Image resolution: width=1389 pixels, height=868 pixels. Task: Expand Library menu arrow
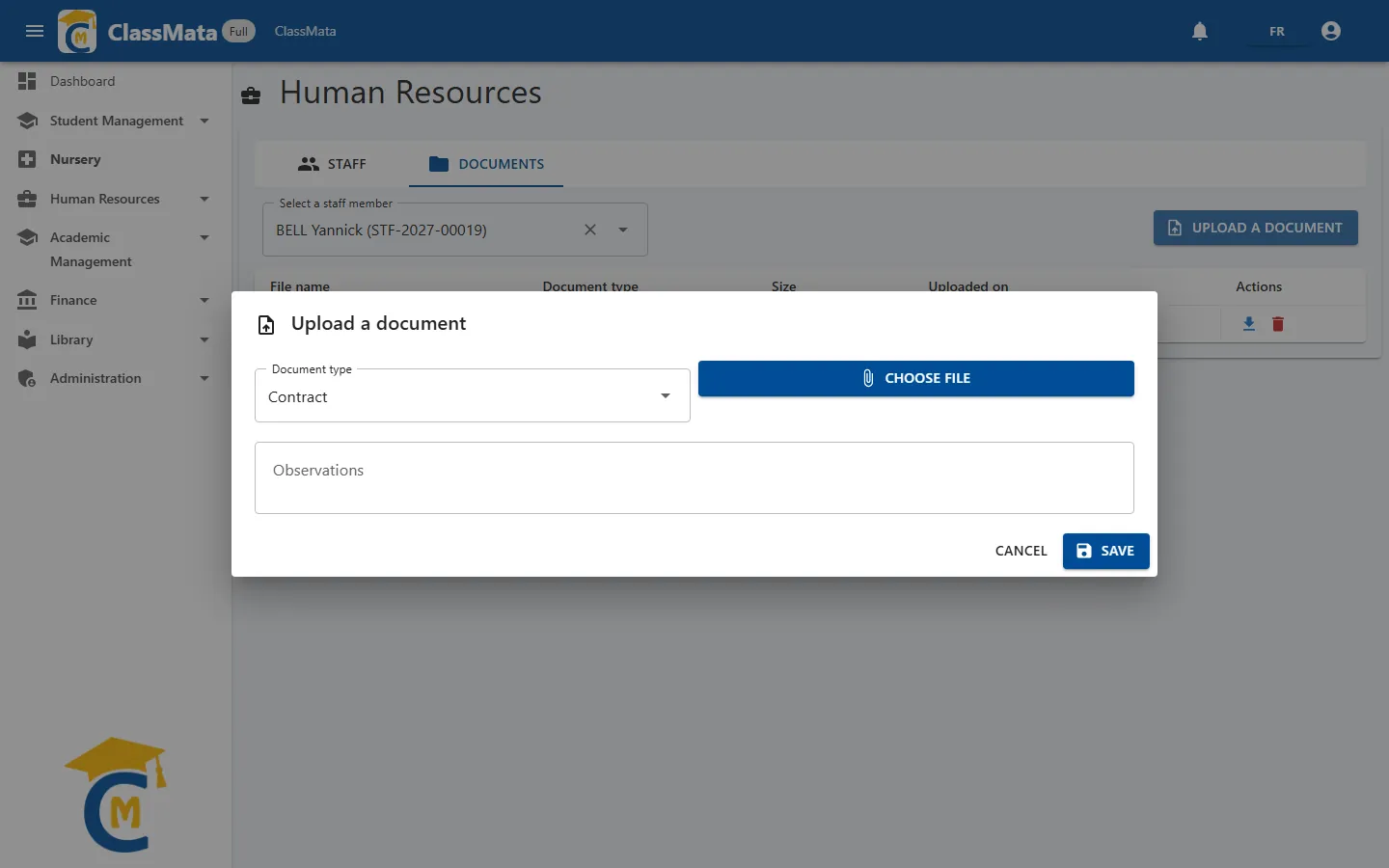(x=204, y=339)
